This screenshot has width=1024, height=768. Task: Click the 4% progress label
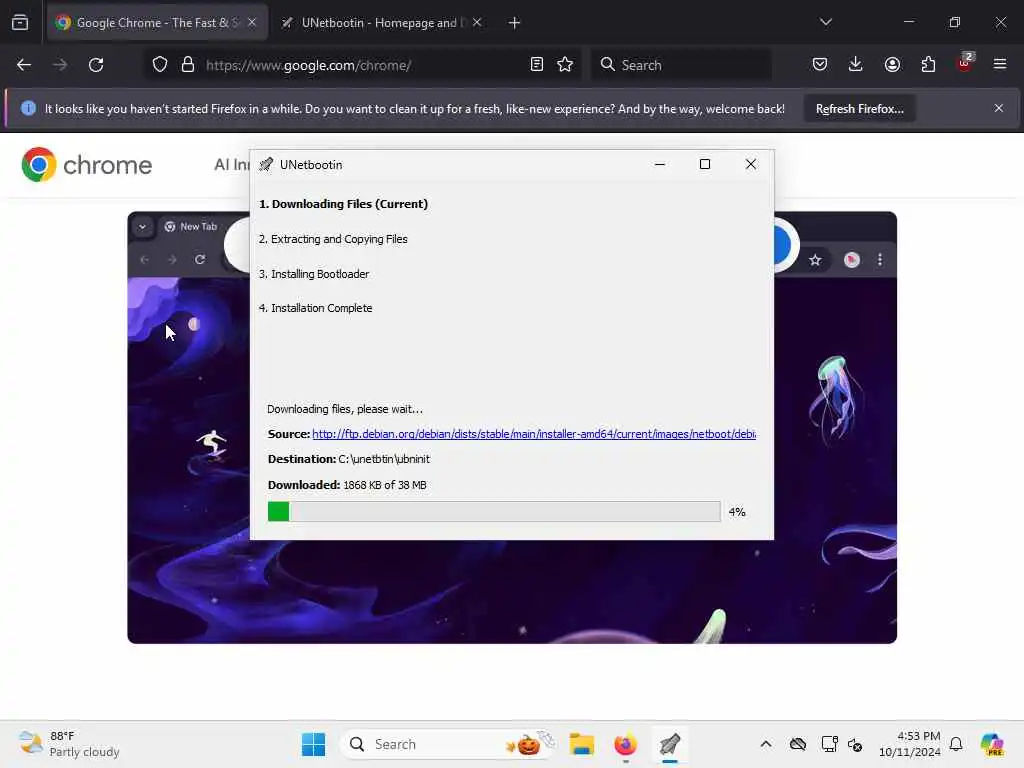pyautogui.click(x=737, y=512)
